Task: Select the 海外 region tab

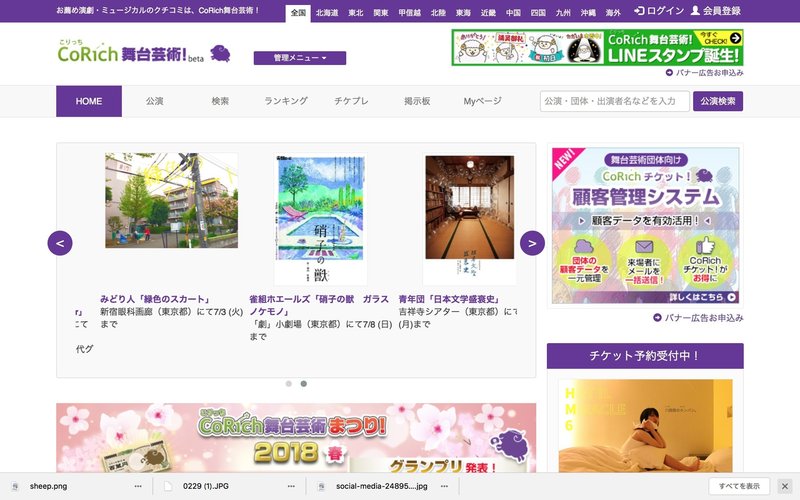Action: tap(613, 13)
